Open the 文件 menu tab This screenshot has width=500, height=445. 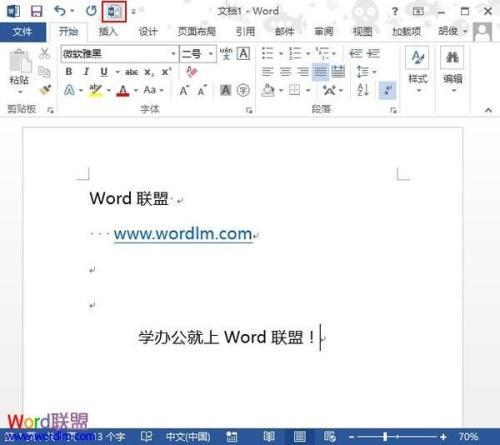coord(22,32)
